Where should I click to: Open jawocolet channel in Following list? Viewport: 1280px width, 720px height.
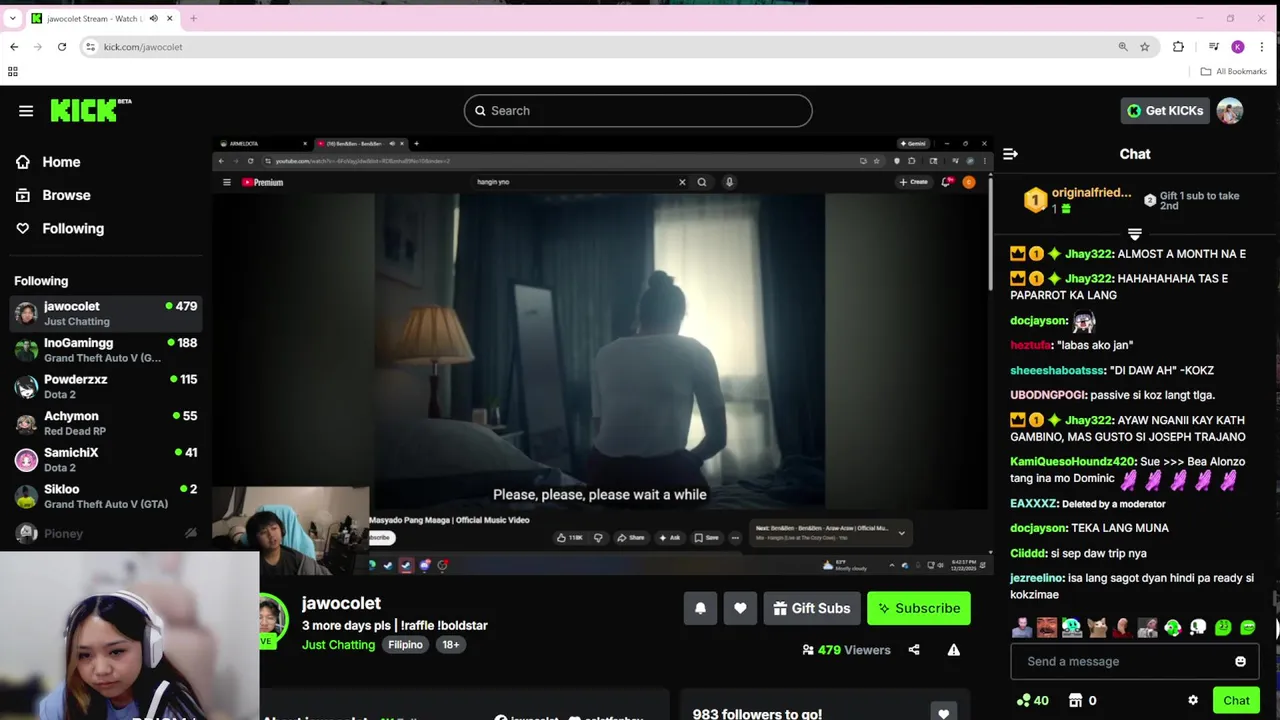pyautogui.click(x=106, y=313)
